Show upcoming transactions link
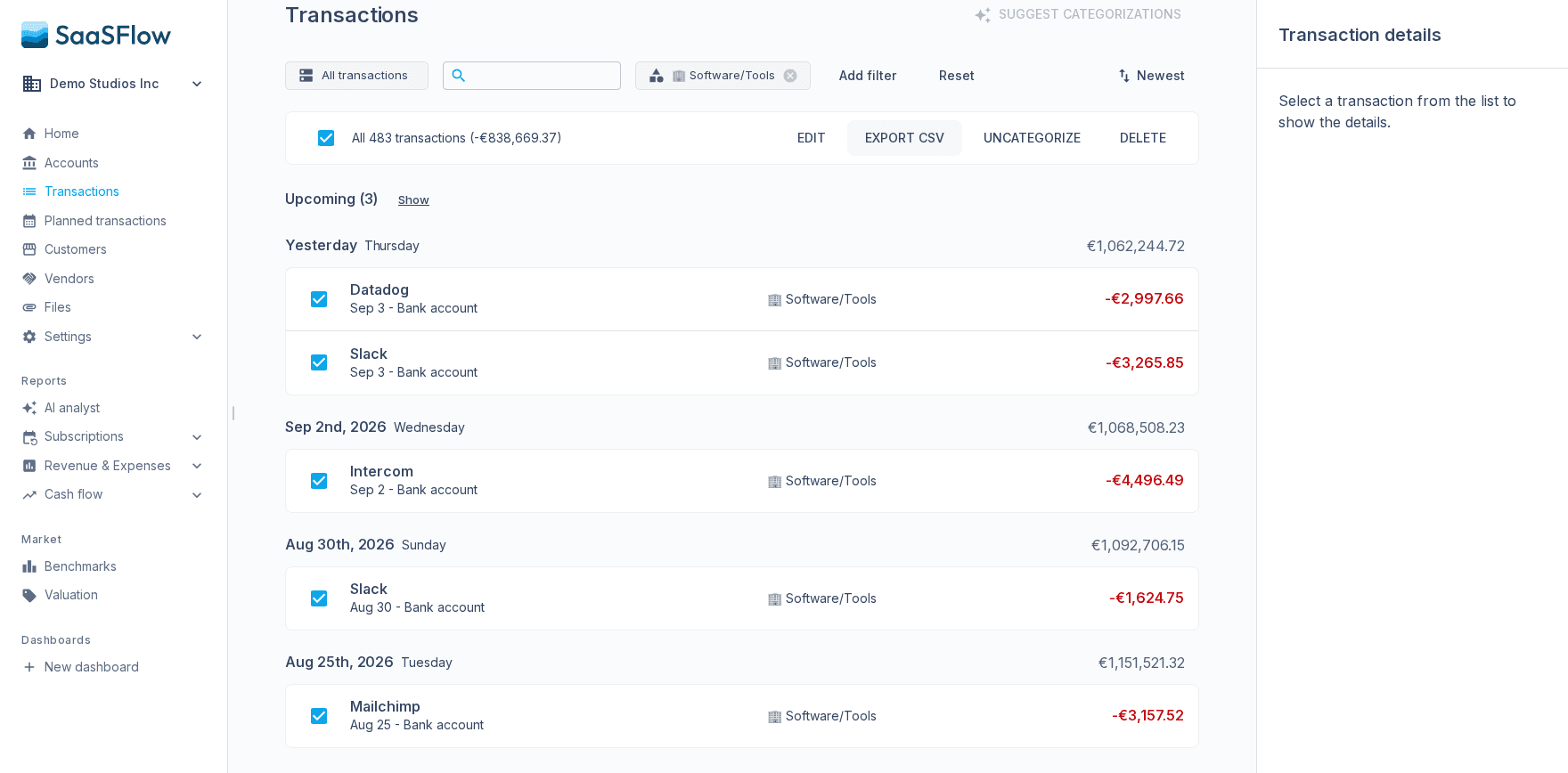The image size is (1568, 773). click(413, 200)
